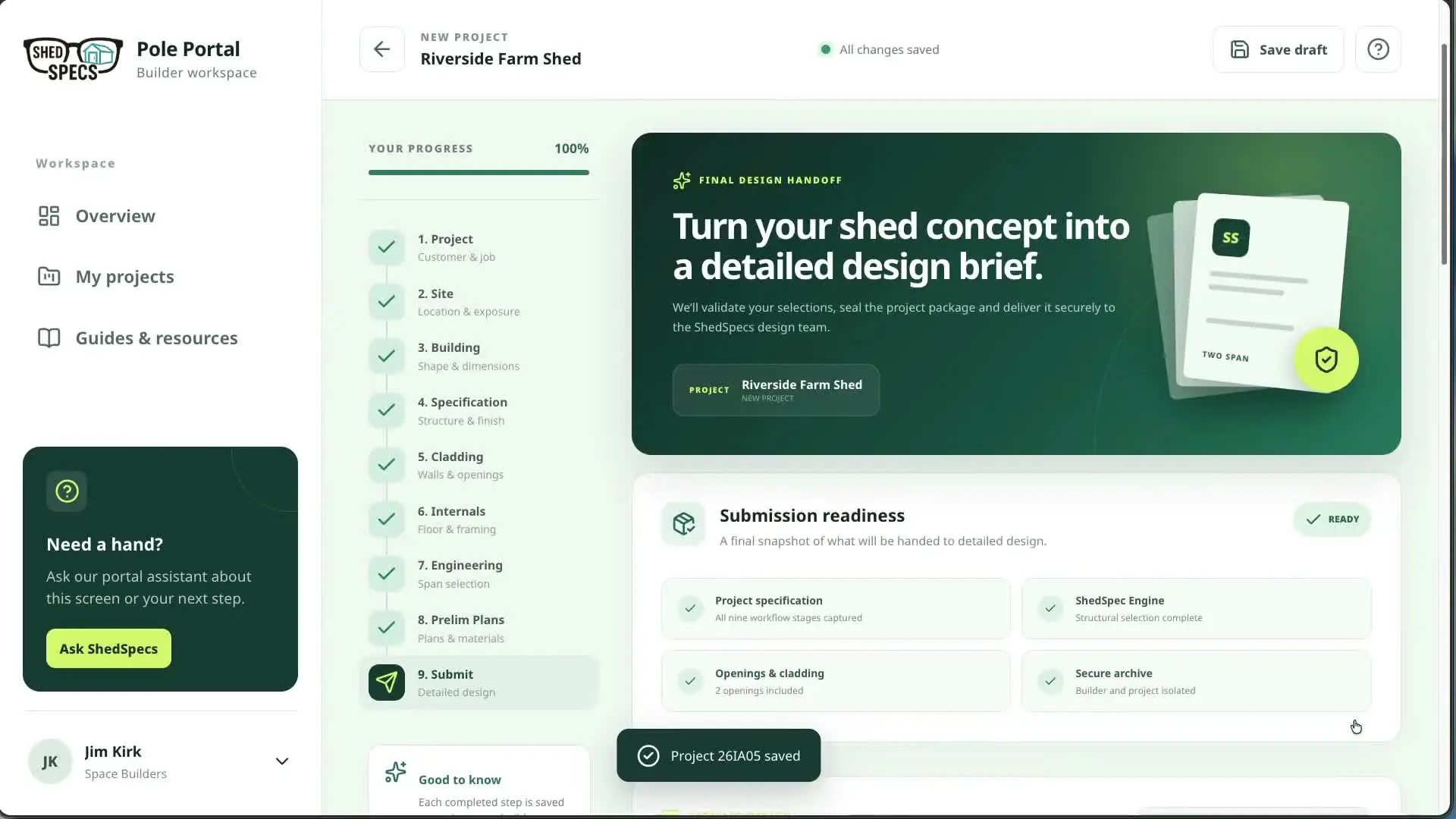Screen dimensions: 1456x819
Task: Open step 3. Building
Action: [x=479, y=356]
